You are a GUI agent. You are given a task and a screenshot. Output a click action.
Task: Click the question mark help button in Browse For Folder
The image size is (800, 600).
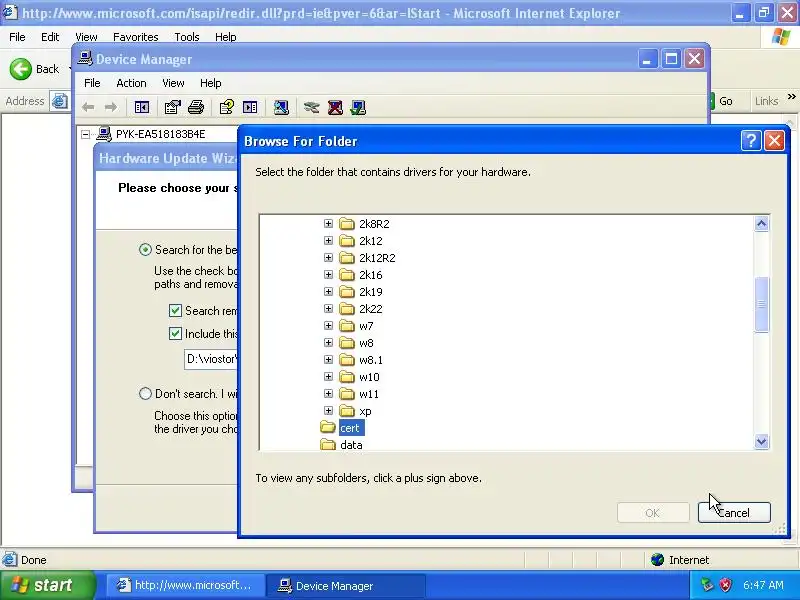click(751, 141)
